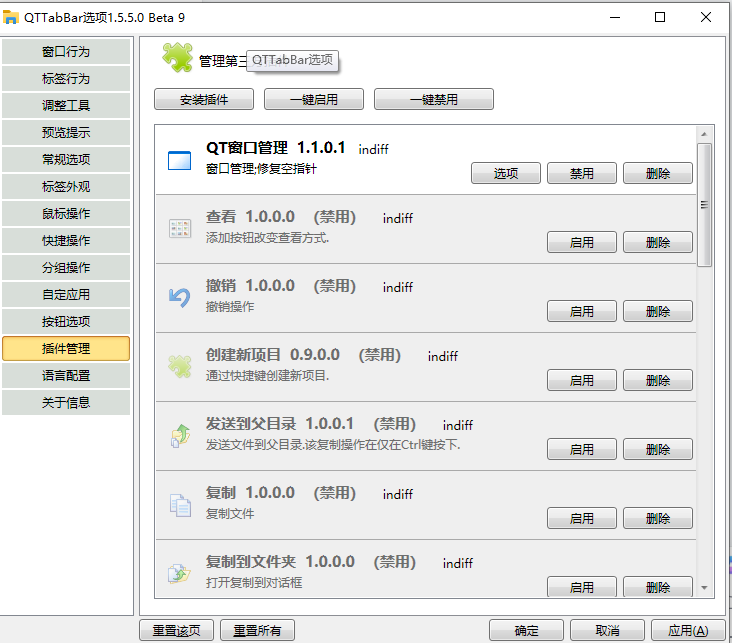Disable the QT窗口管理 plugin with 禁用
The height and width of the screenshot is (643, 732).
point(582,173)
